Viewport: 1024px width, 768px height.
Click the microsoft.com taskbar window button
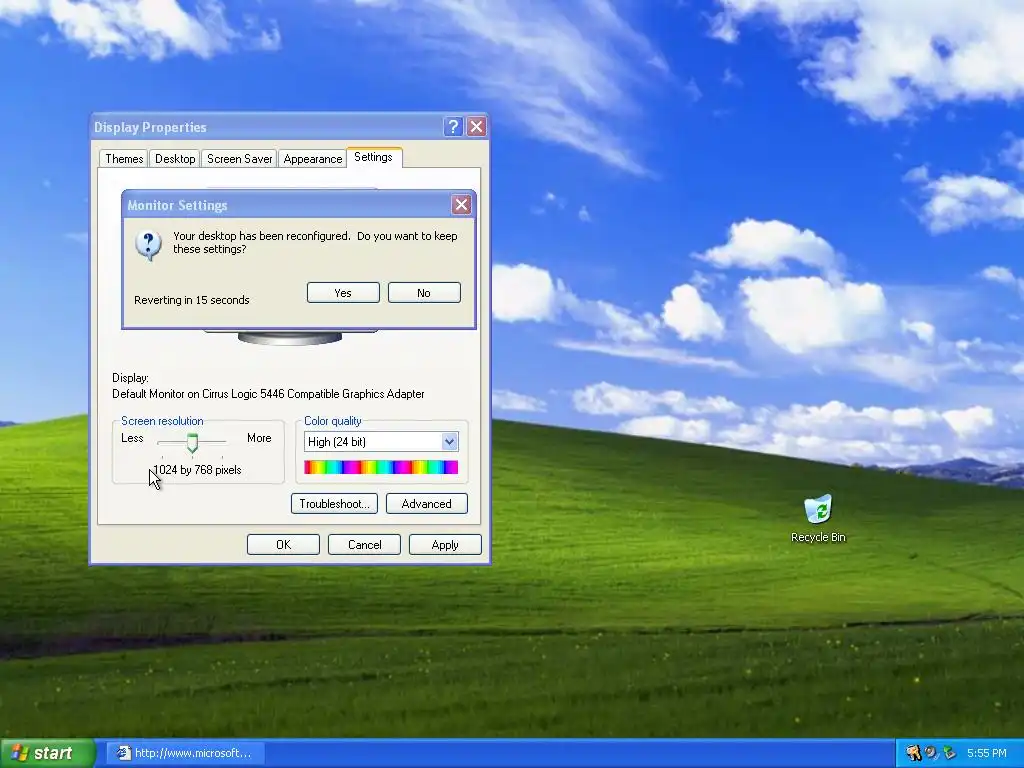pyautogui.click(x=185, y=753)
